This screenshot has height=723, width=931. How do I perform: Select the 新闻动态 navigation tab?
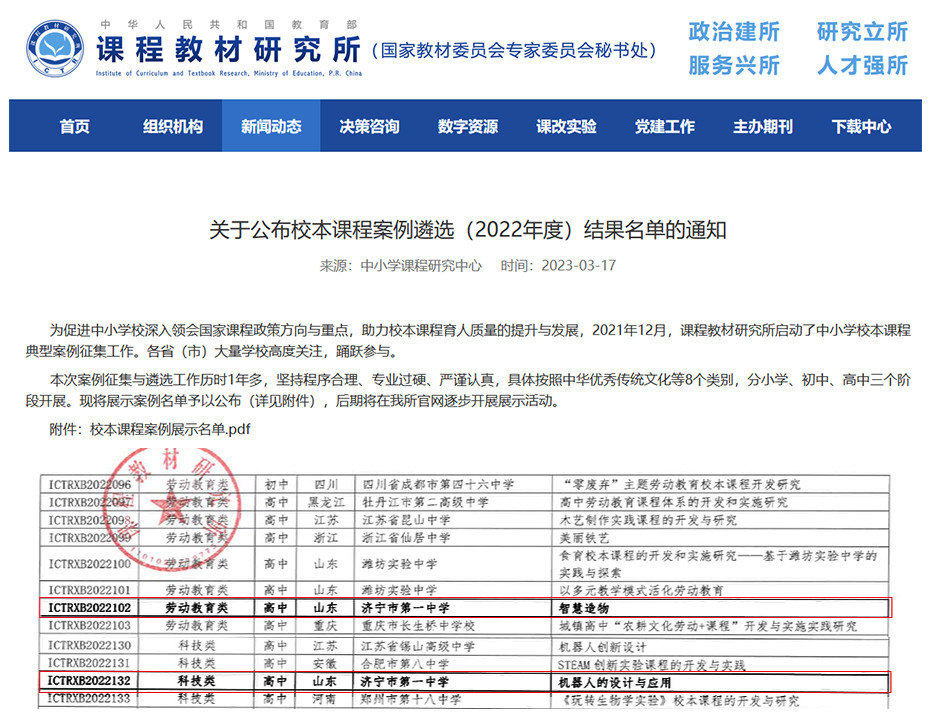(x=271, y=126)
